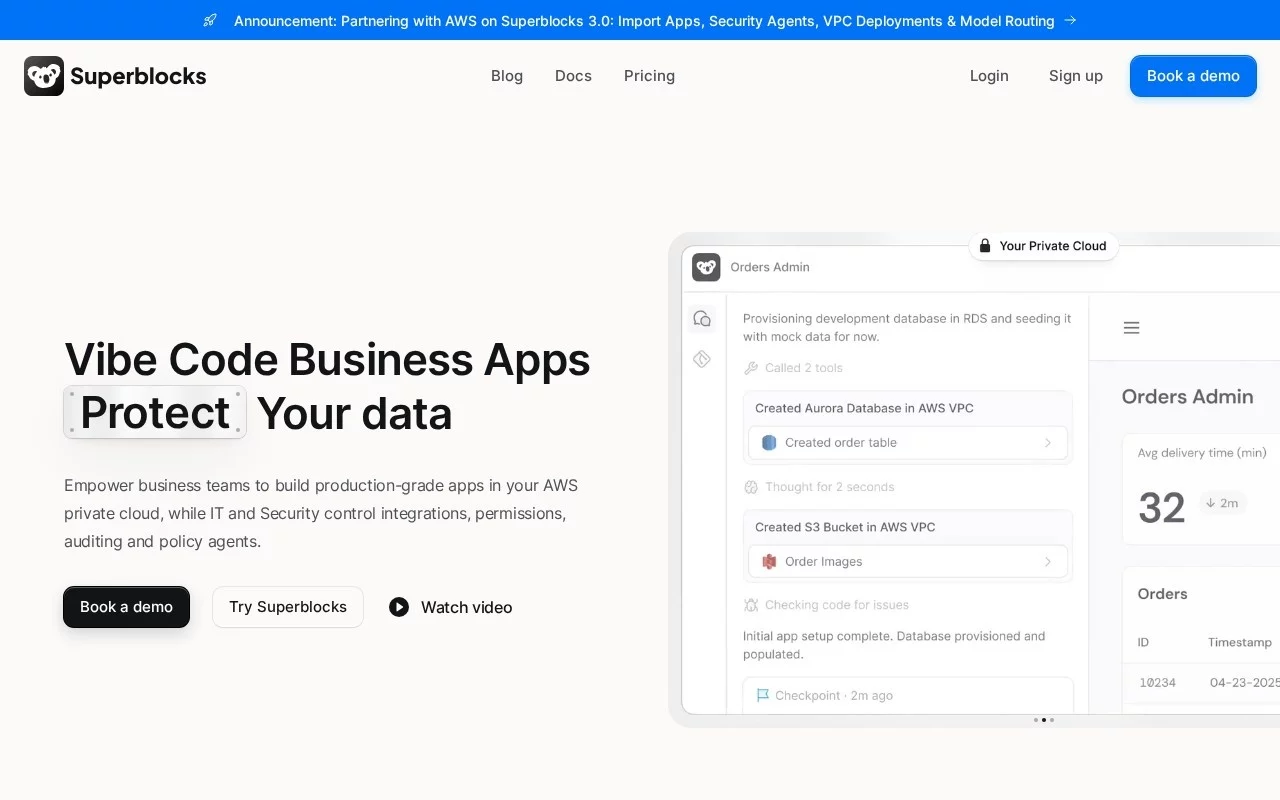Viewport: 1280px width, 800px height.
Task: Click the blue Book a demo button
Action: tap(1193, 76)
